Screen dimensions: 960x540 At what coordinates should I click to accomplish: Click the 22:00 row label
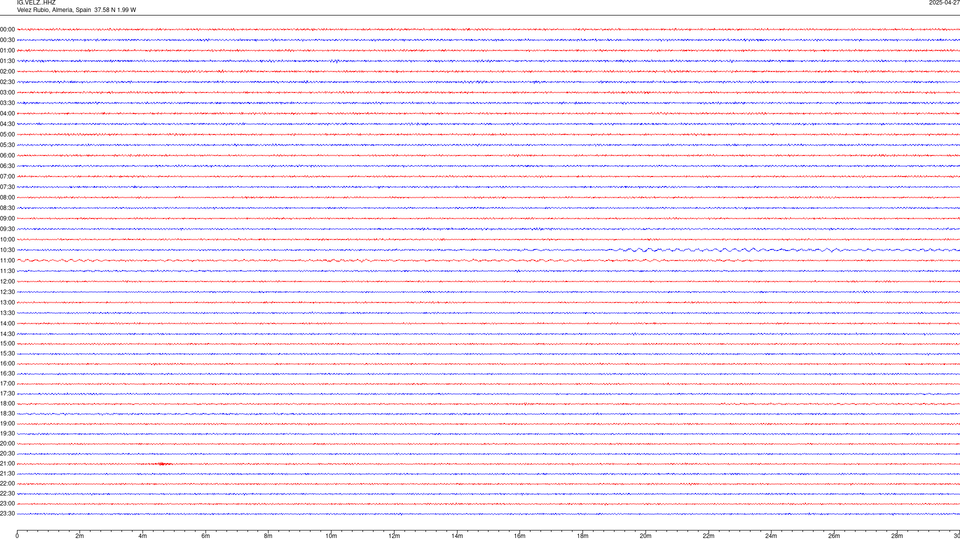7,484
